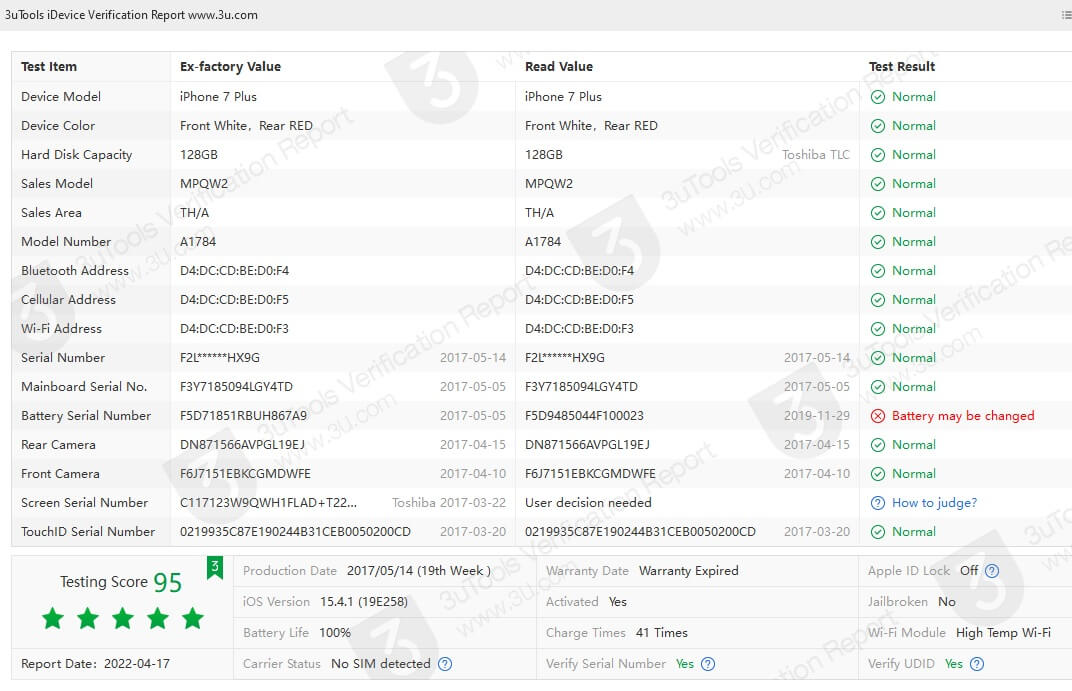
Task: Click the Mainboard Serial No. check icon
Action: [x=878, y=387]
